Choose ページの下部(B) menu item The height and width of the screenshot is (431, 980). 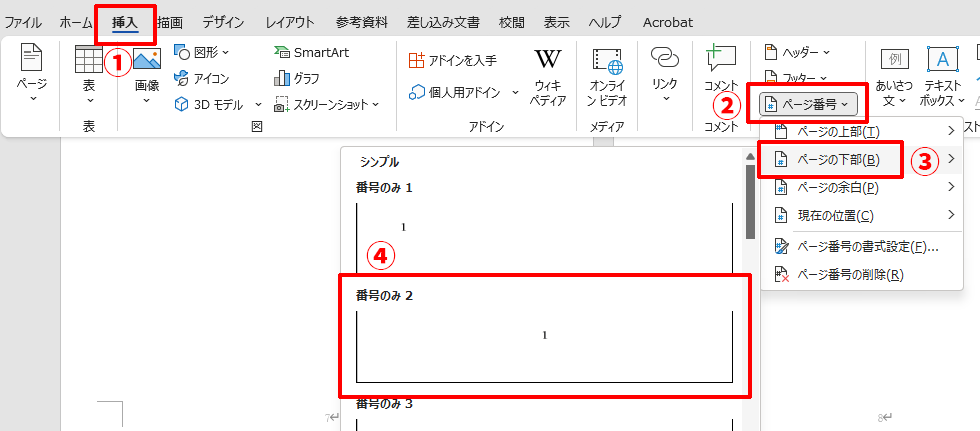coord(861,160)
